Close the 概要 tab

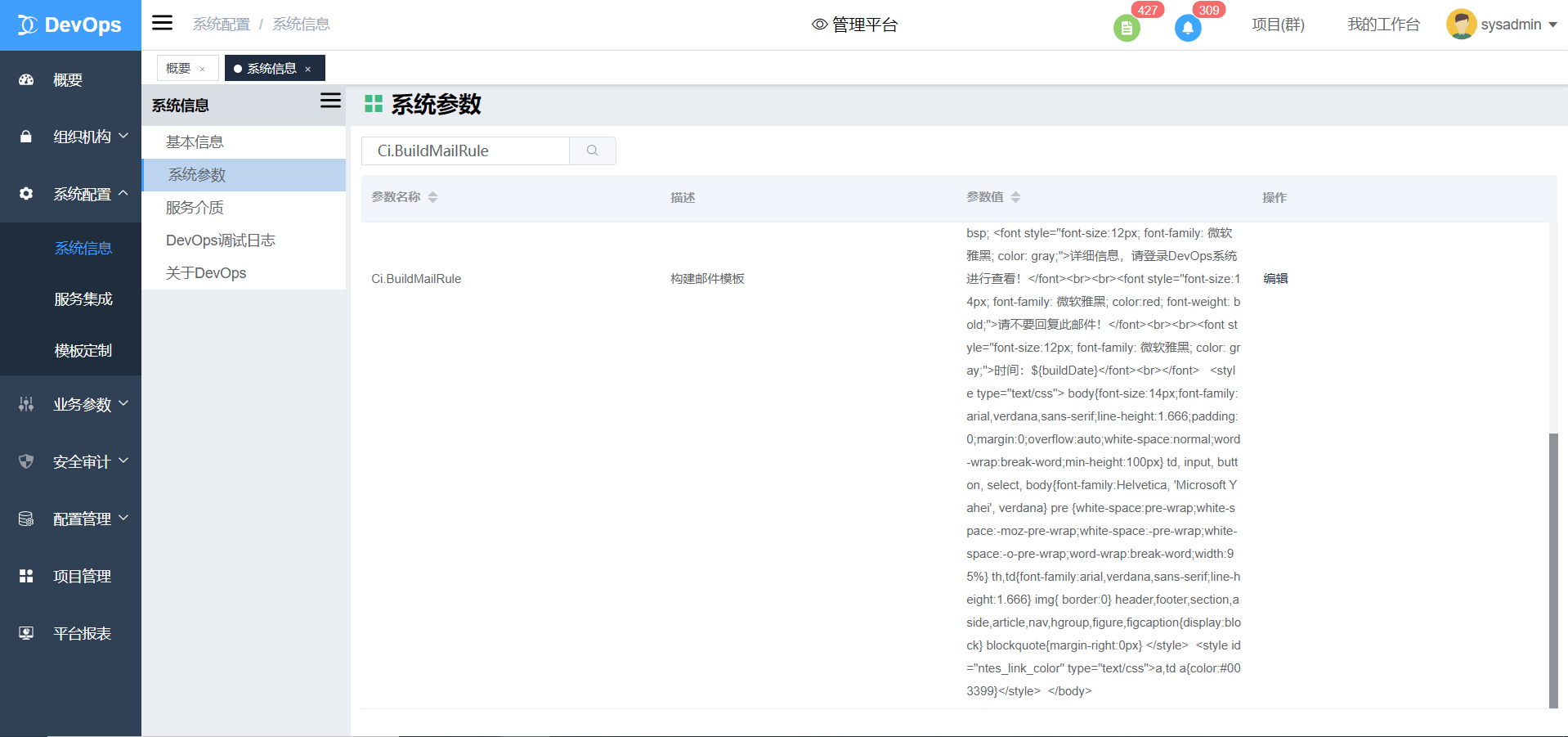(203, 70)
